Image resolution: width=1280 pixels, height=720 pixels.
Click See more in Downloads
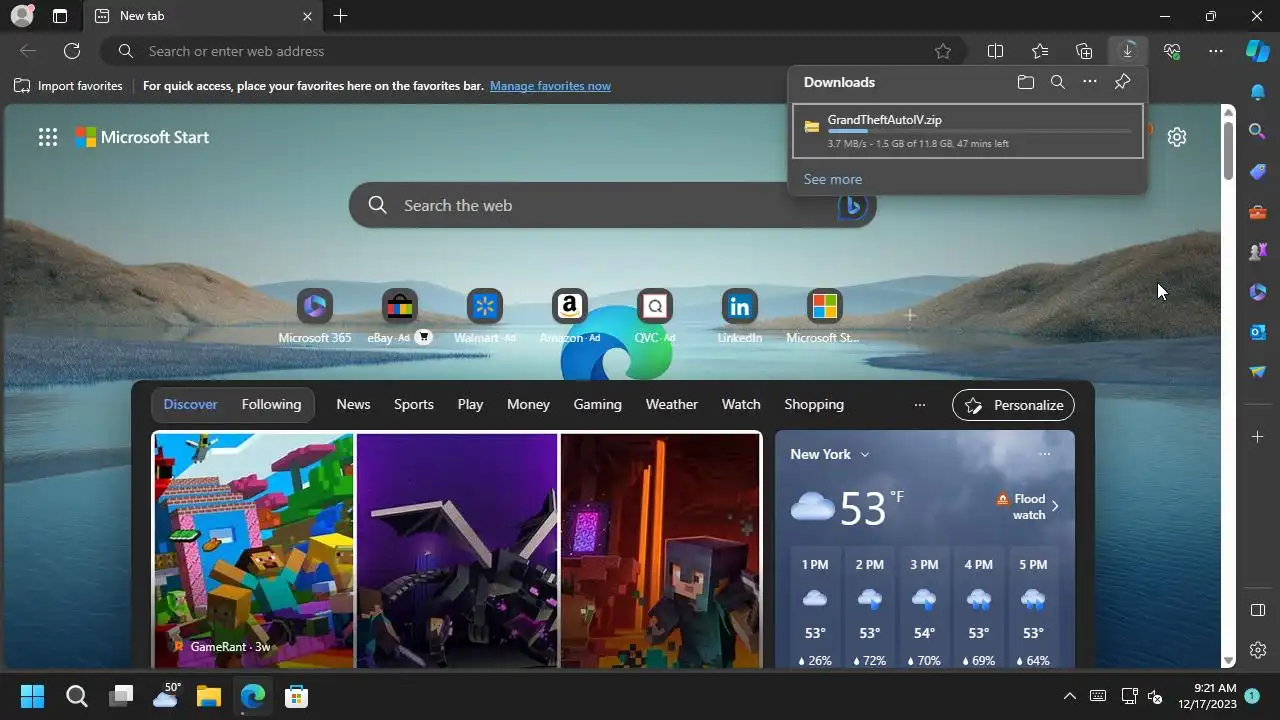(x=832, y=179)
